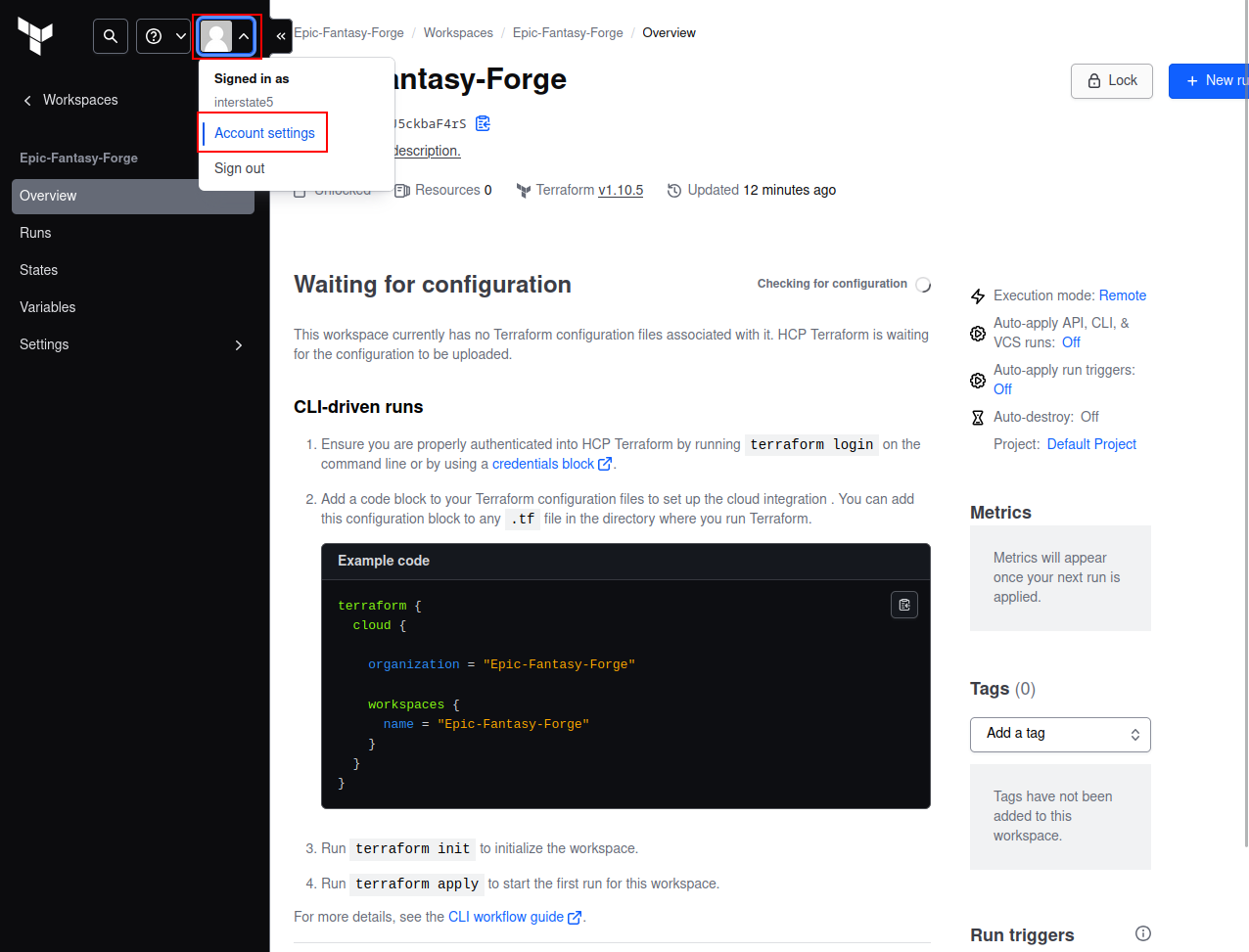Open the CLI workflow guide link
Screen dimensions: 1249x952
click(x=515, y=917)
